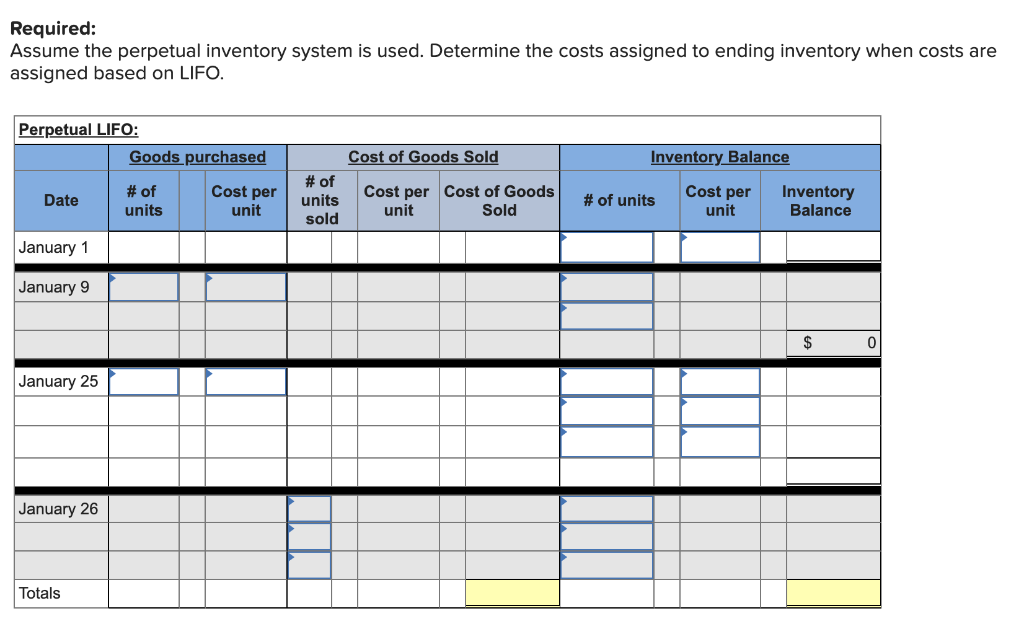Select January 25 third inventory cost per unit field
Screen dimensions: 1024x642
tap(720, 442)
